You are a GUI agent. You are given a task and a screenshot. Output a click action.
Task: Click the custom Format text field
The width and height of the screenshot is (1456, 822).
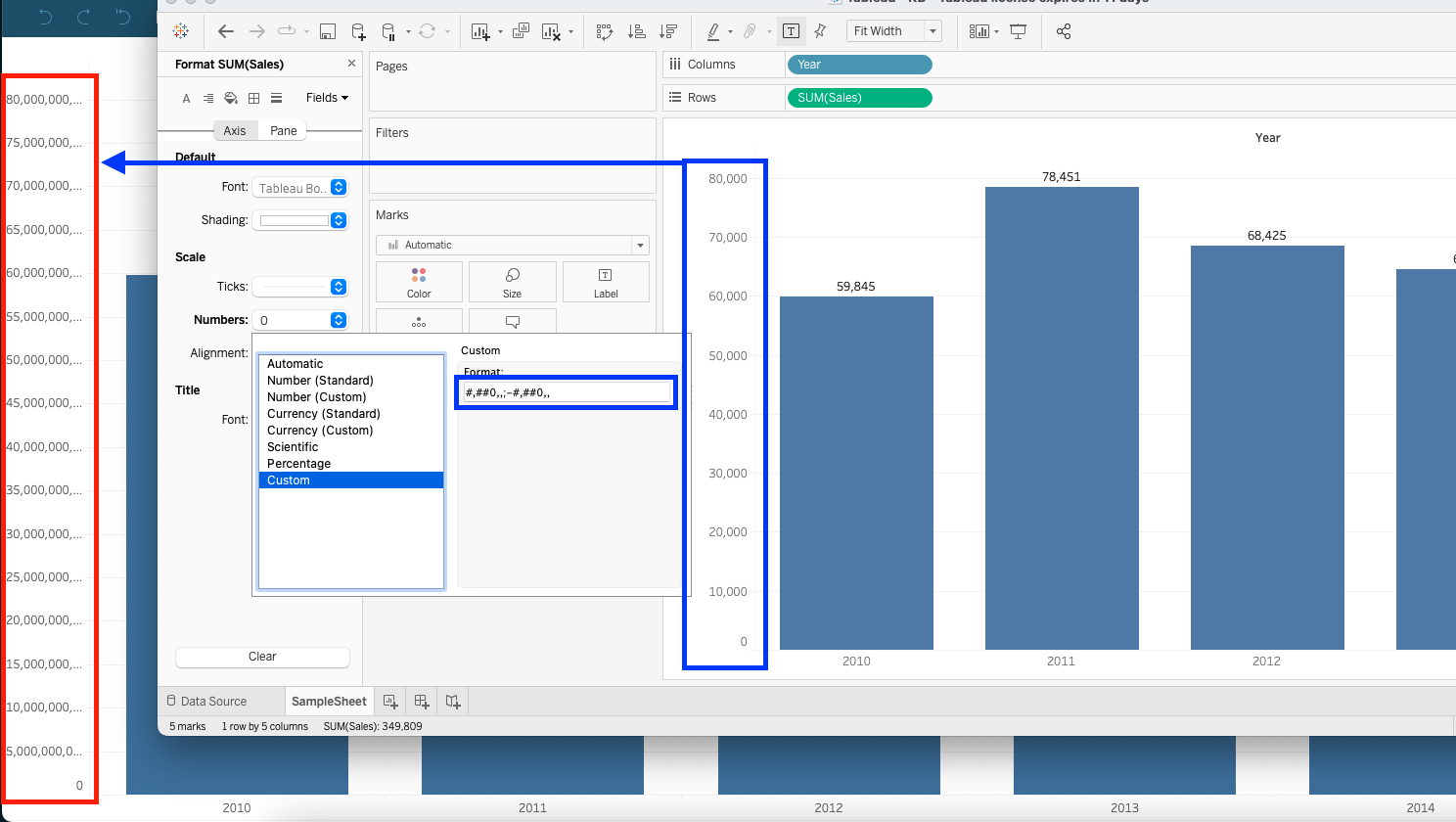point(566,392)
